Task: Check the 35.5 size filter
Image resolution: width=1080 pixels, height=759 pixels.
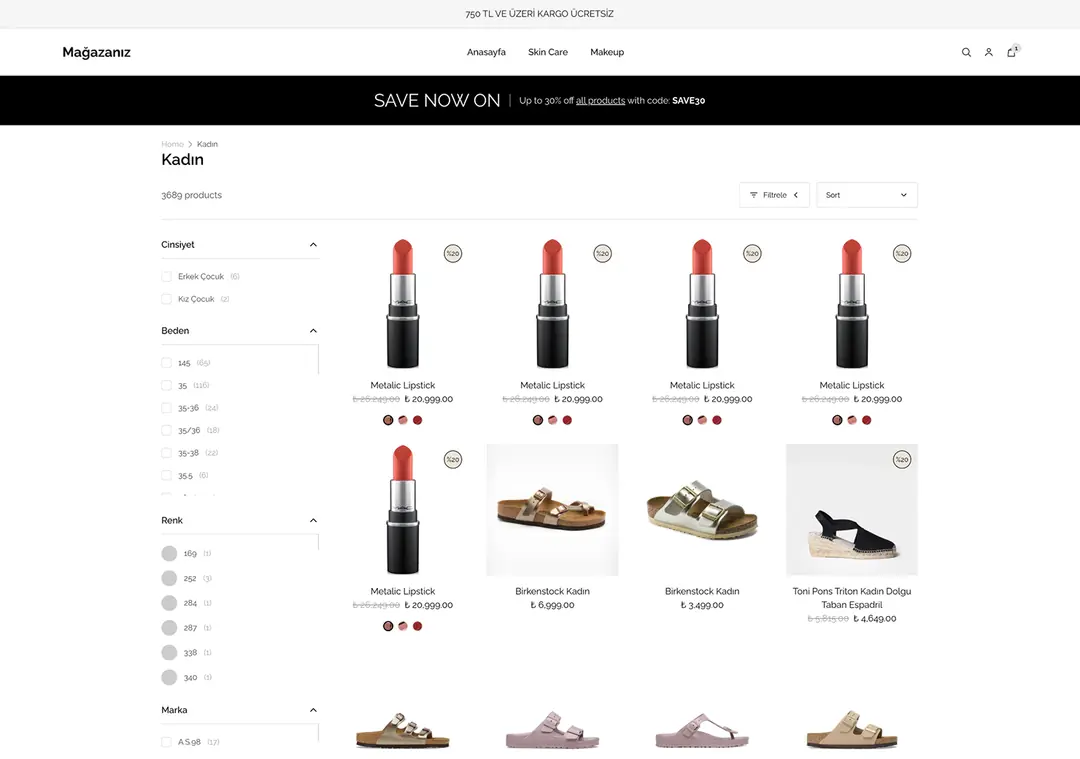Action: coord(166,475)
